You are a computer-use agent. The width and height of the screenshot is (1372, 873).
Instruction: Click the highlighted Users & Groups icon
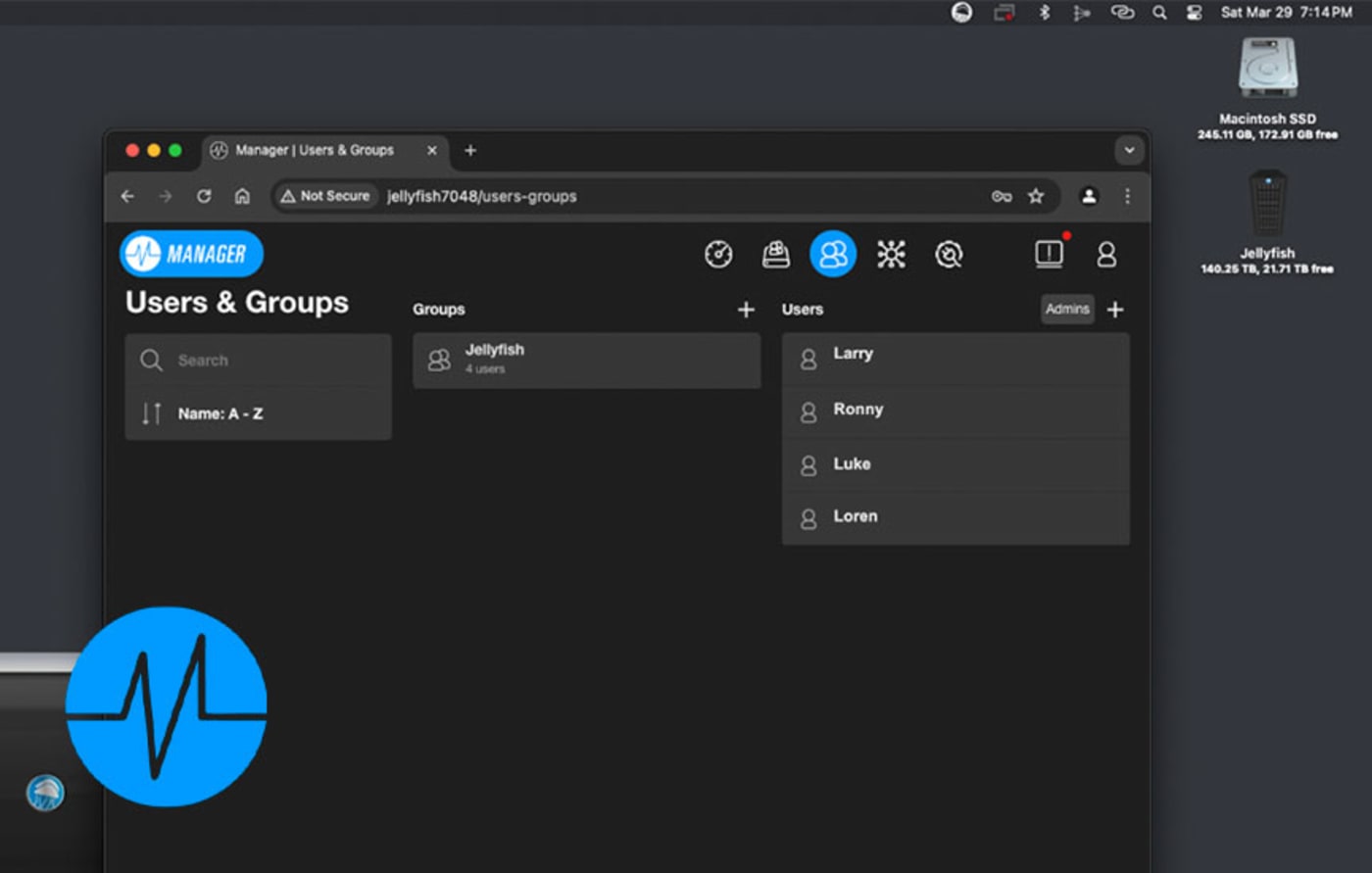click(x=833, y=254)
